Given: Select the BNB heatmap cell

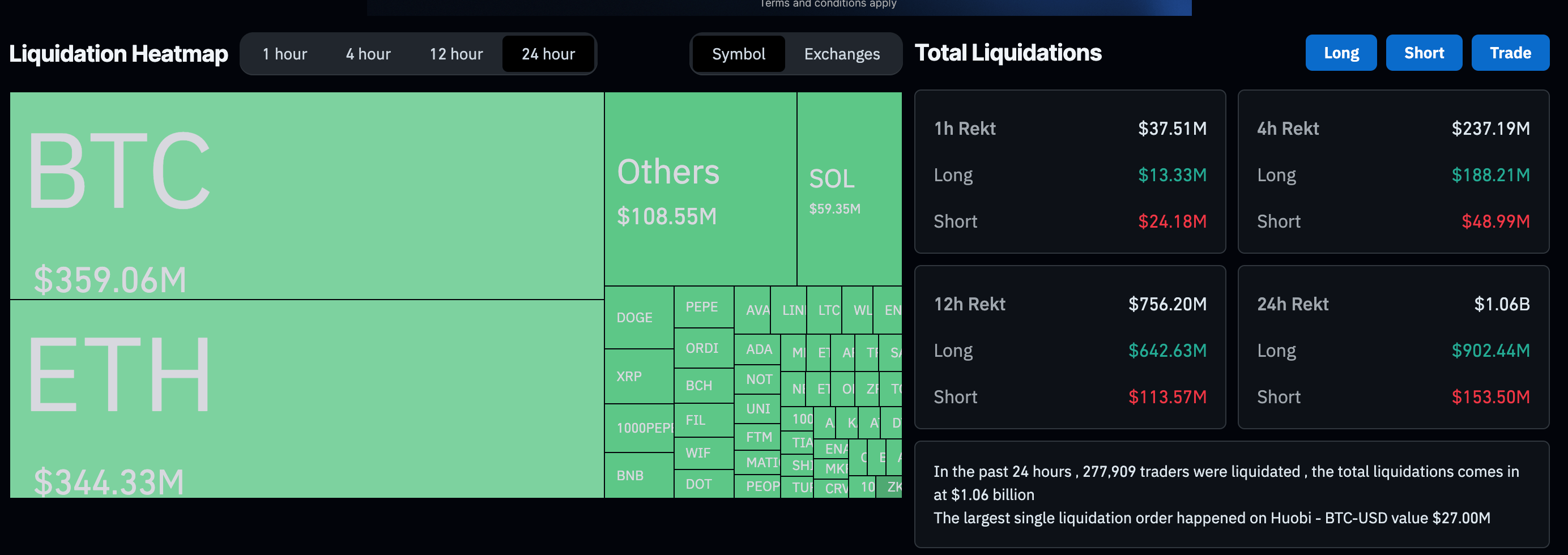Looking at the screenshot, I should [639, 475].
